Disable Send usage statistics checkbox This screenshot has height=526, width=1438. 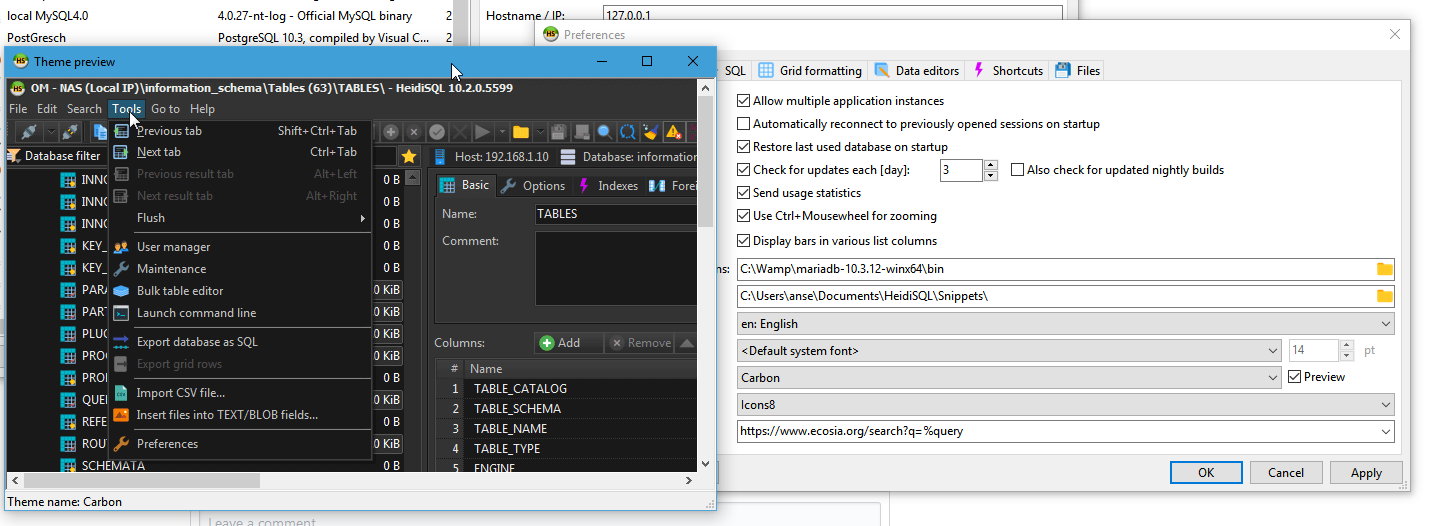(x=743, y=193)
